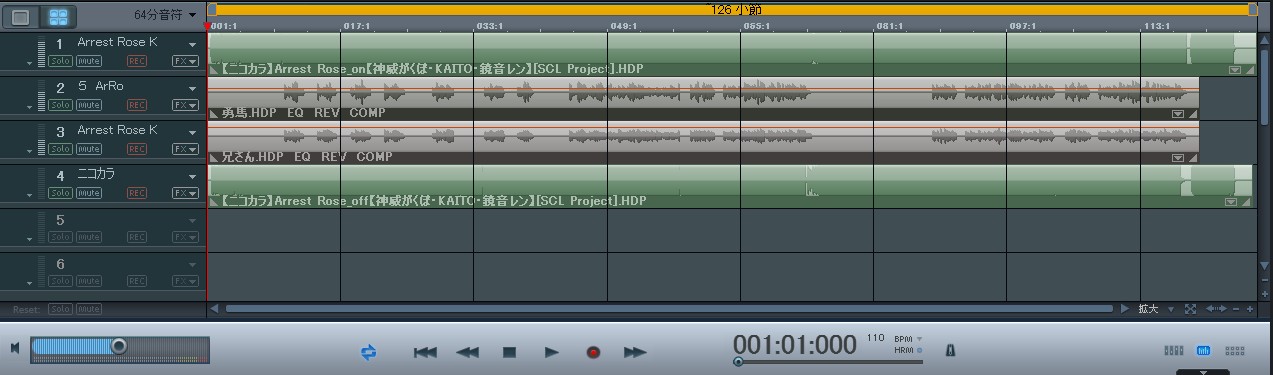Zoom out with minus button
The image size is (1273, 375).
pos(1236,309)
